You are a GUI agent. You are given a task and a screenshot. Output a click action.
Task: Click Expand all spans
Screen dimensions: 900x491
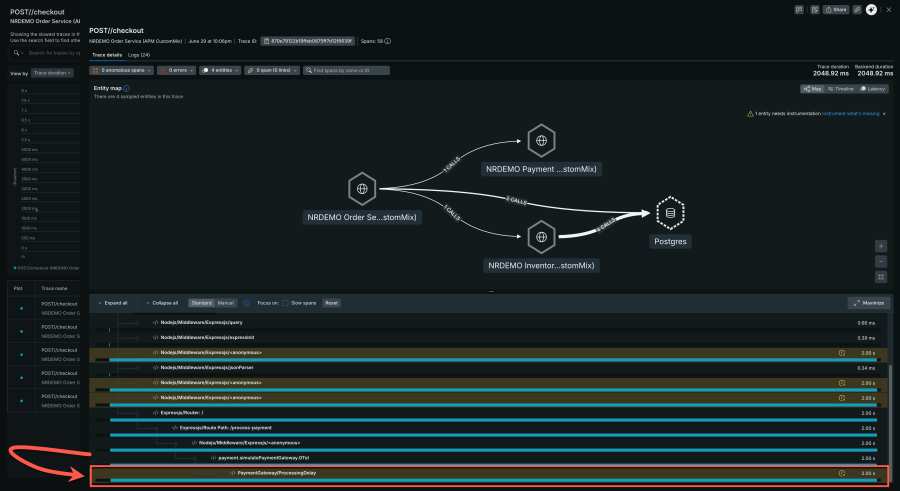pyautogui.click(x=113, y=303)
